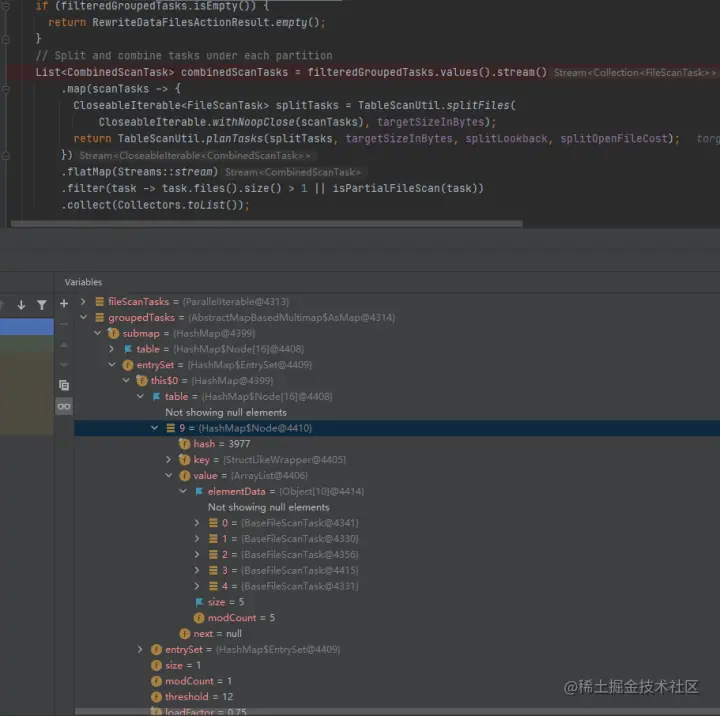The width and height of the screenshot is (720, 716).
Task: Select the threshold = 12 row
Action: [x=397, y=697]
